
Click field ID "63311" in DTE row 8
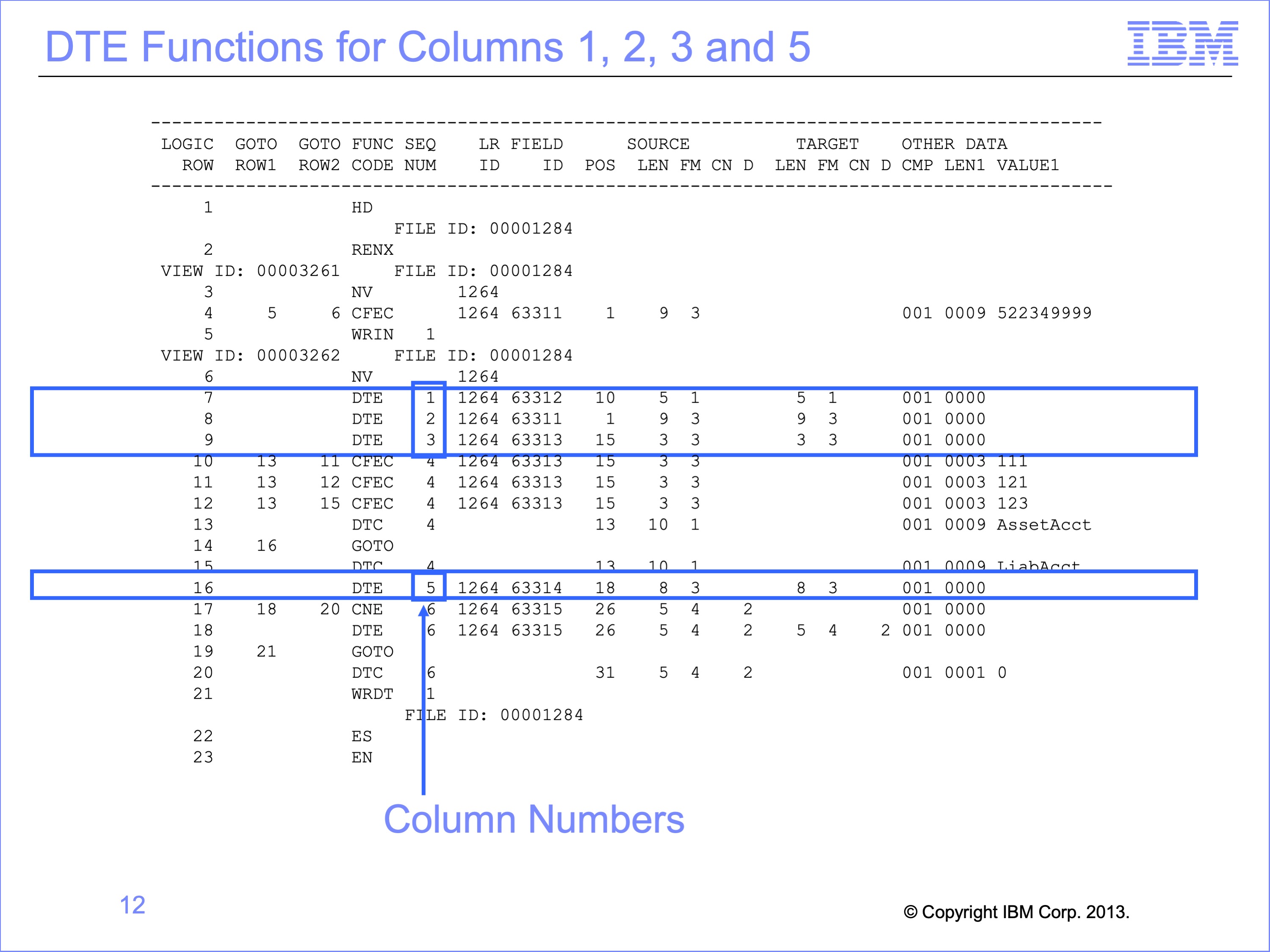click(x=537, y=419)
